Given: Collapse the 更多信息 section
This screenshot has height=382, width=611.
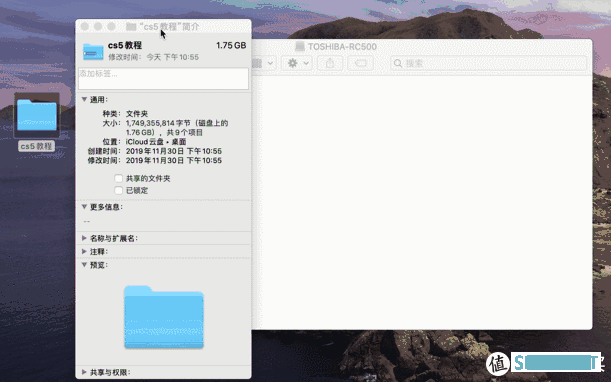Looking at the screenshot, I should pos(84,207).
